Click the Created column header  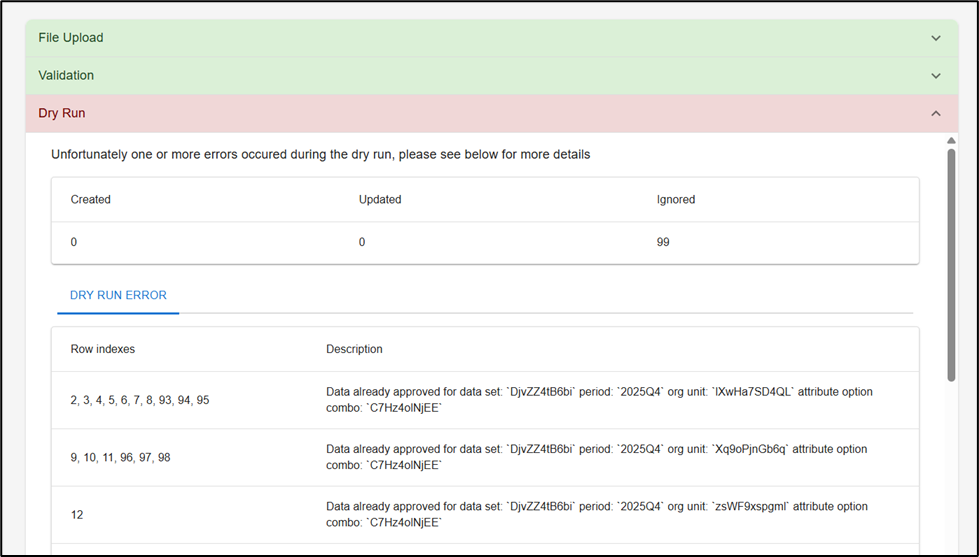91,200
